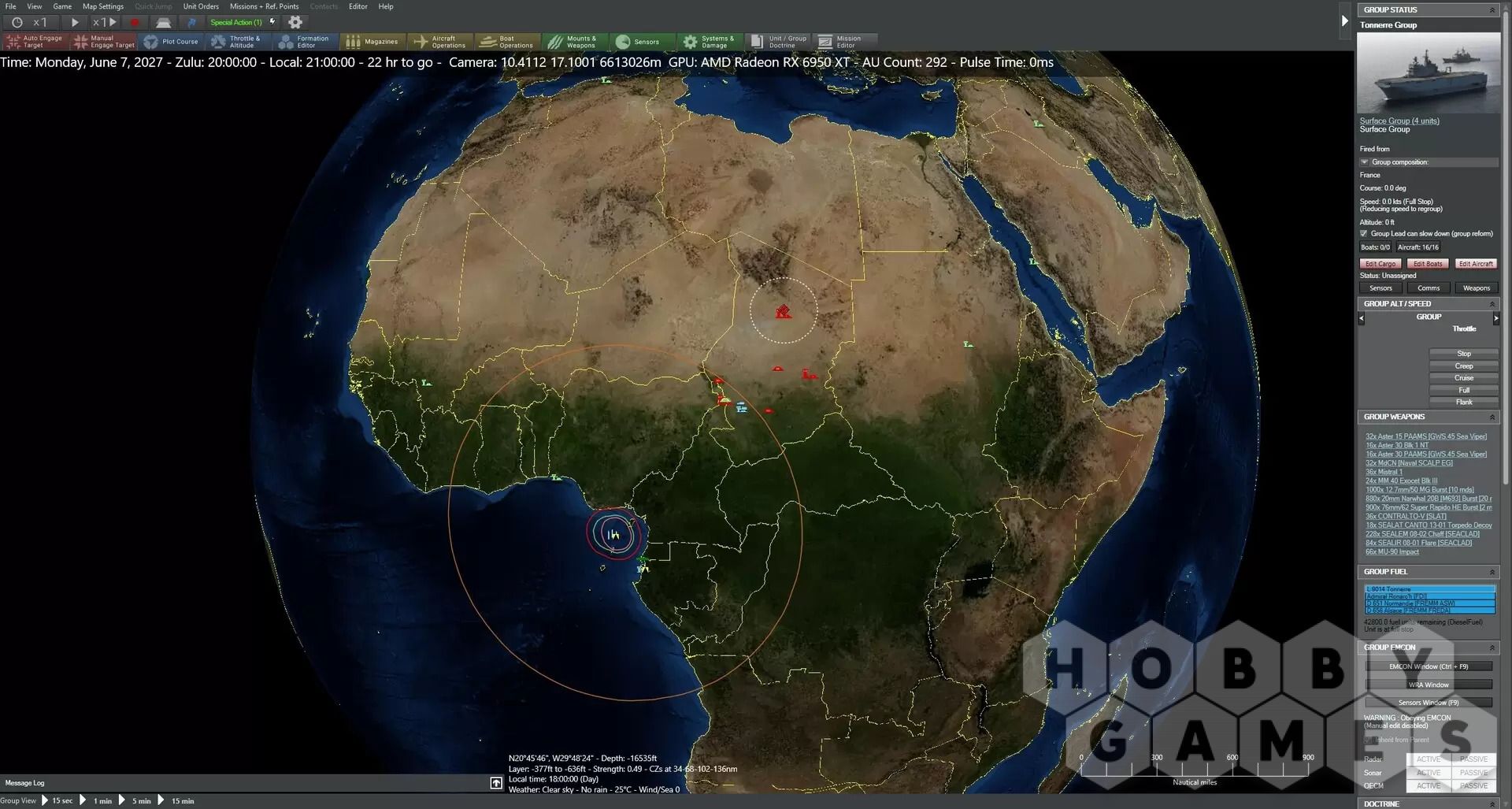Open Unit / Group Doctrine
The image size is (1512, 809).
click(x=778, y=42)
